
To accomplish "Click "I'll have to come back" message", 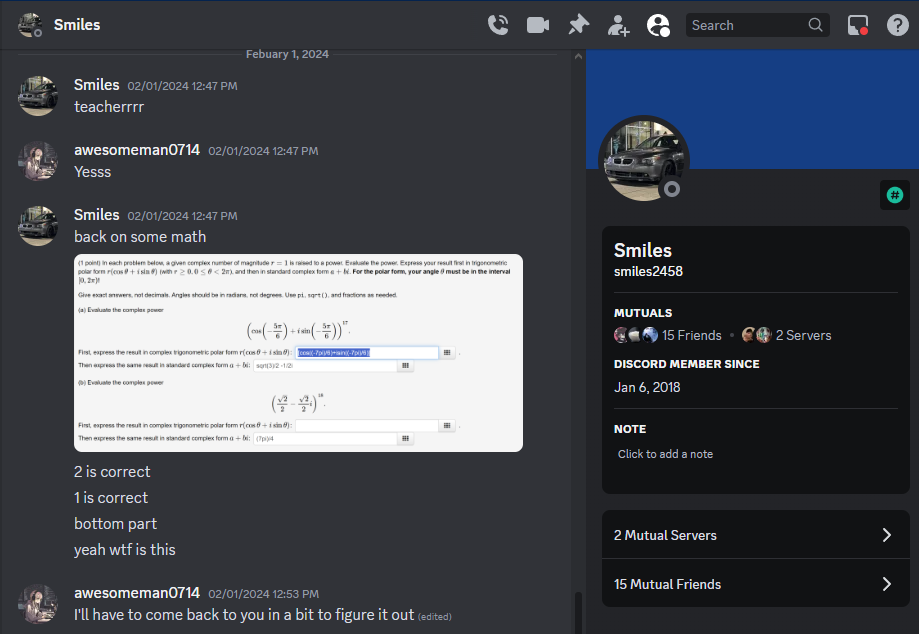I will pyautogui.click(x=244, y=615).
